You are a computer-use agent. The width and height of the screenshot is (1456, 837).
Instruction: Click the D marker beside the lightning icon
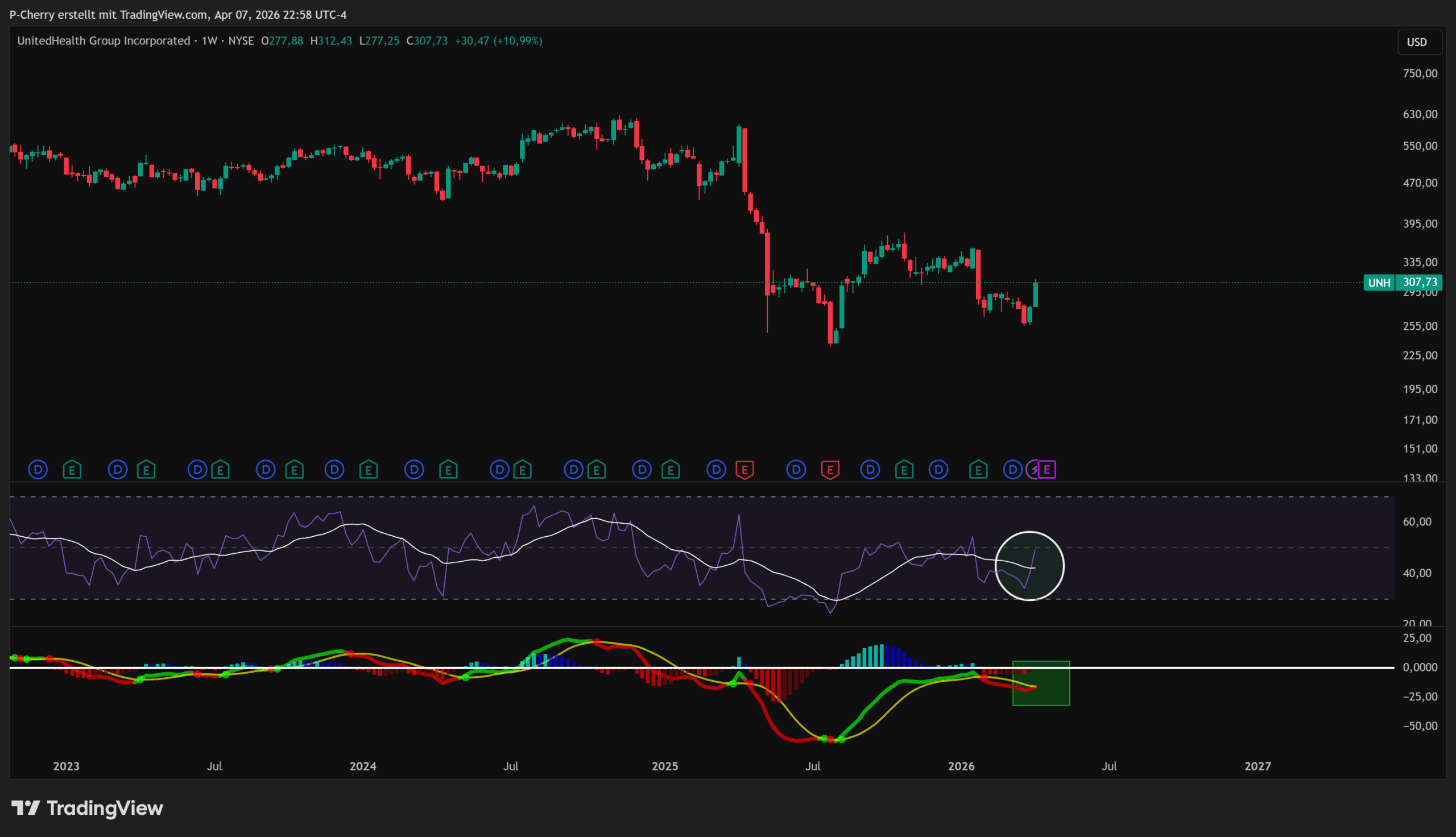1012,470
